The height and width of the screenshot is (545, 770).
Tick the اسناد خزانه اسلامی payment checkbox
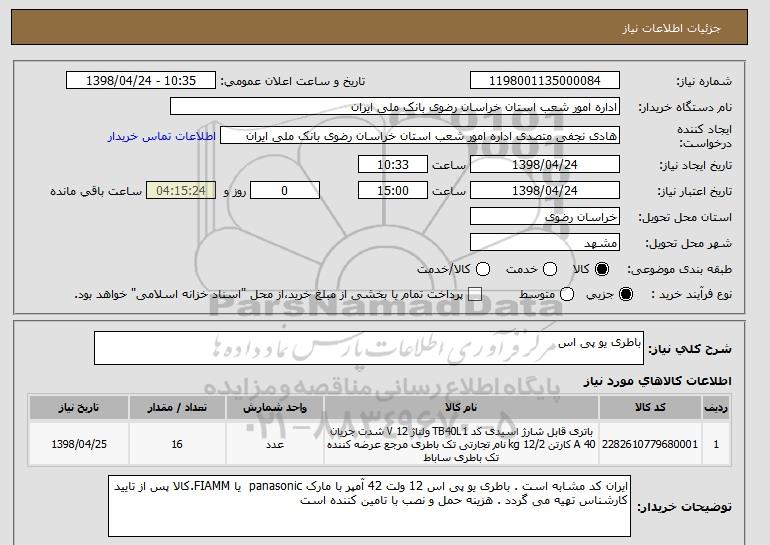click(x=475, y=294)
